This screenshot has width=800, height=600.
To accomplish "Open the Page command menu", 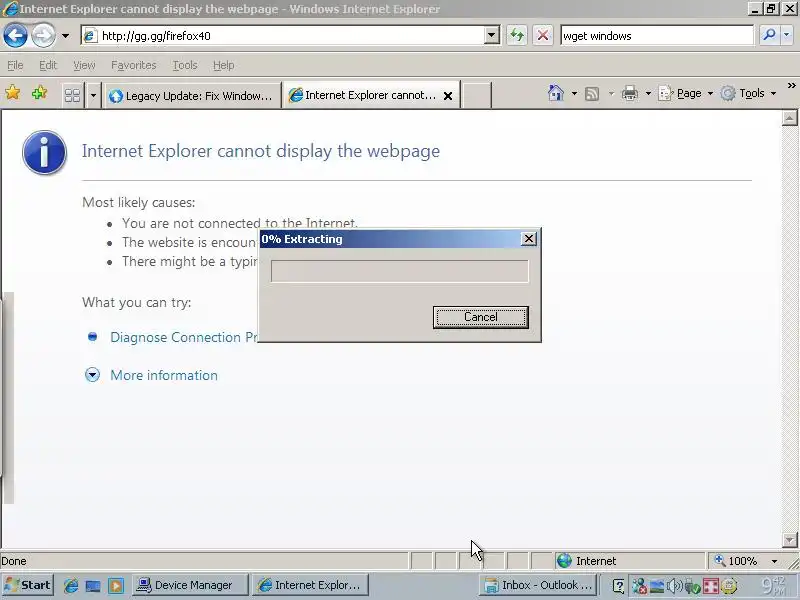I will pyautogui.click(x=685, y=93).
